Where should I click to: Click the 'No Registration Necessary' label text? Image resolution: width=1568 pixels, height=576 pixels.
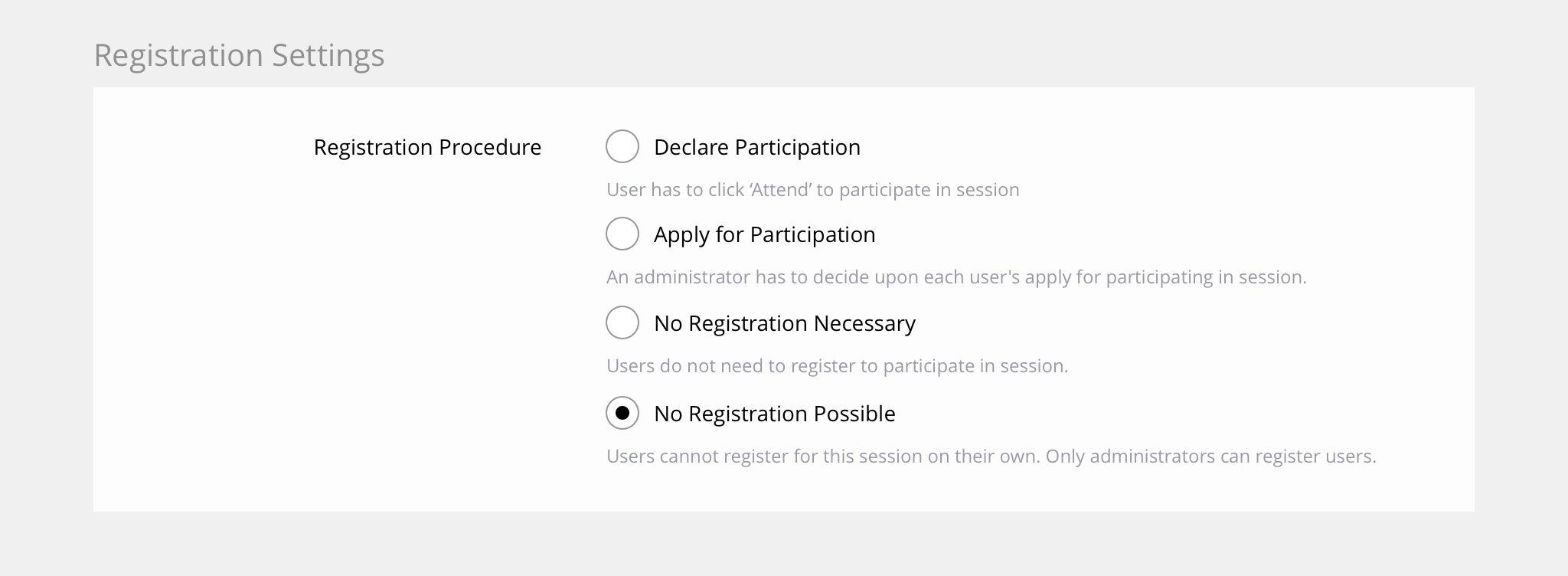click(784, 323)
